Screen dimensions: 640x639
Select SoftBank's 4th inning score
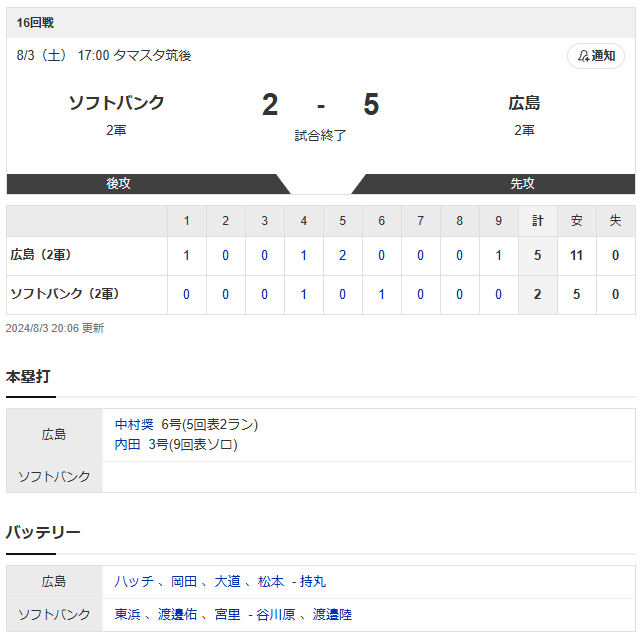(x=303, y=294)
